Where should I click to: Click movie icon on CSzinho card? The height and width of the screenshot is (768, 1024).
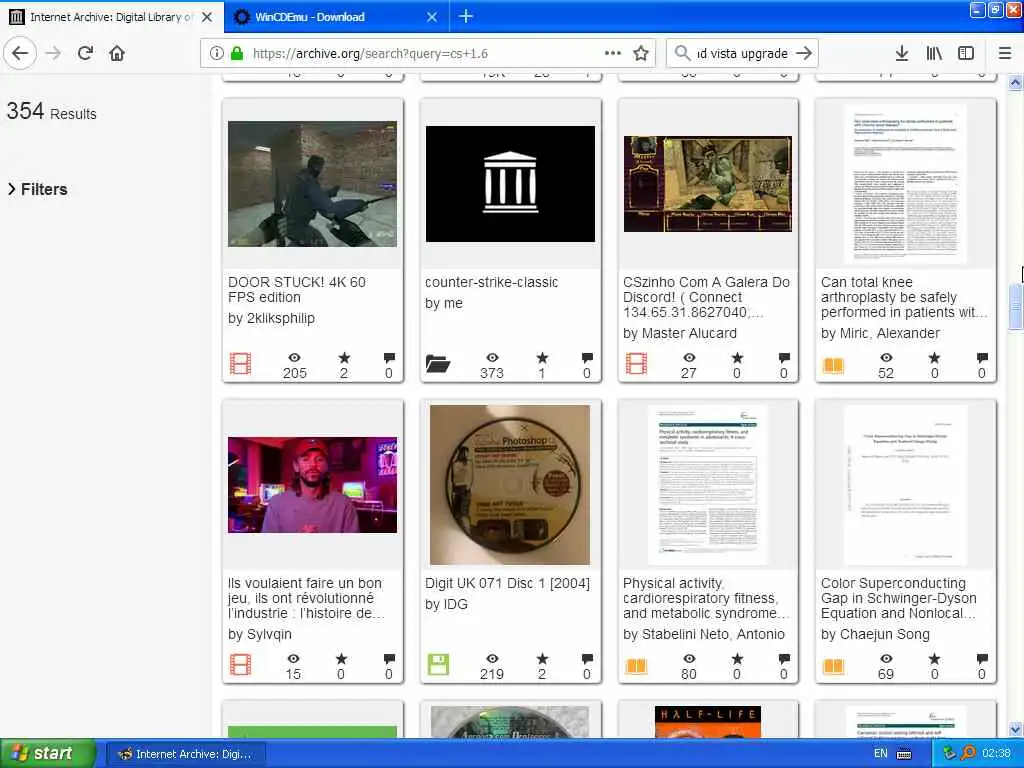click(636, 364)
